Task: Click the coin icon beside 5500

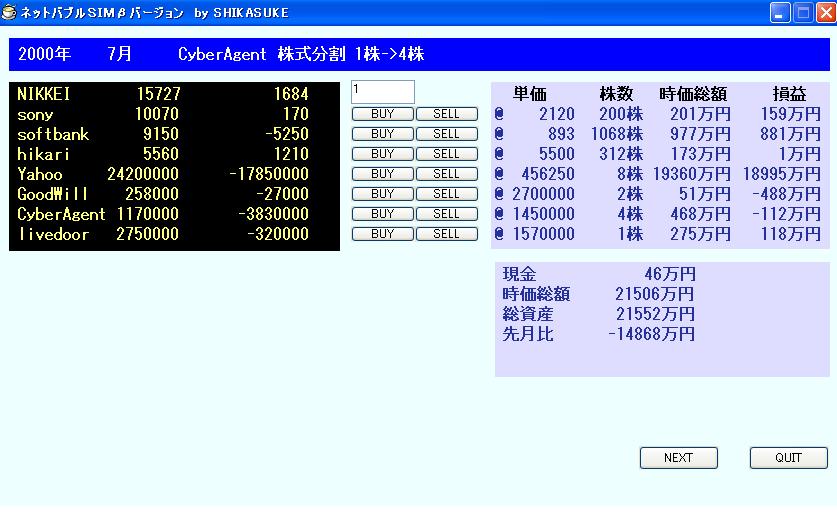Action: coord(499,154)
